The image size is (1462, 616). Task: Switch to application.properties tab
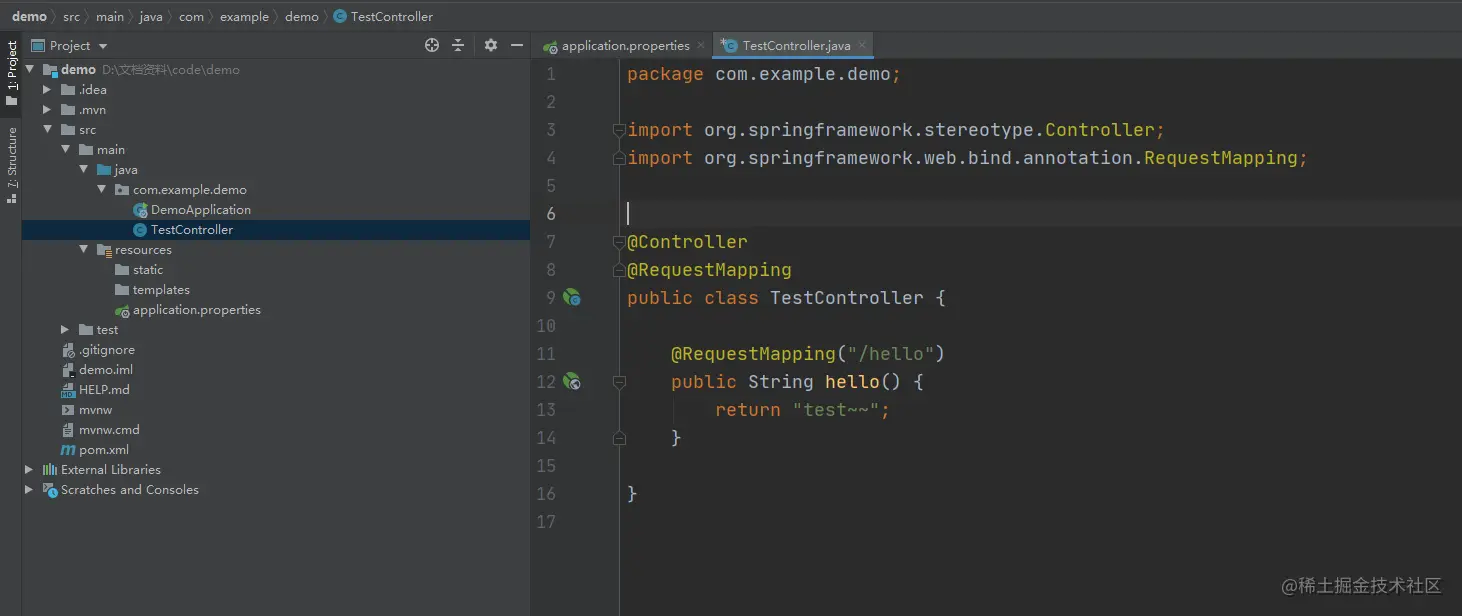(x=616, y=45)
